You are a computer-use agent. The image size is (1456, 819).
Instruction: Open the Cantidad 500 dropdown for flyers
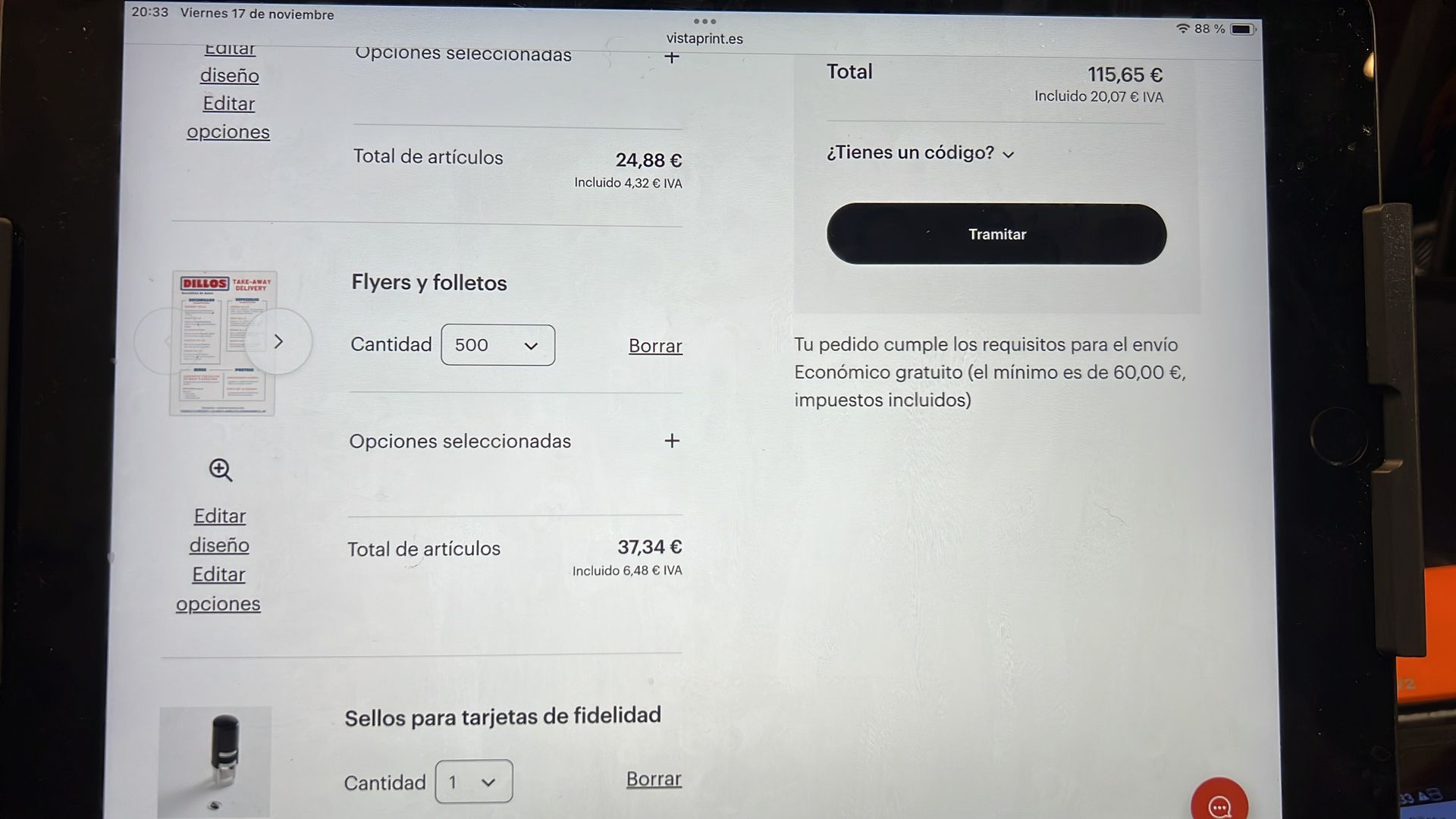pyautogui.click(x=497, y=345)
